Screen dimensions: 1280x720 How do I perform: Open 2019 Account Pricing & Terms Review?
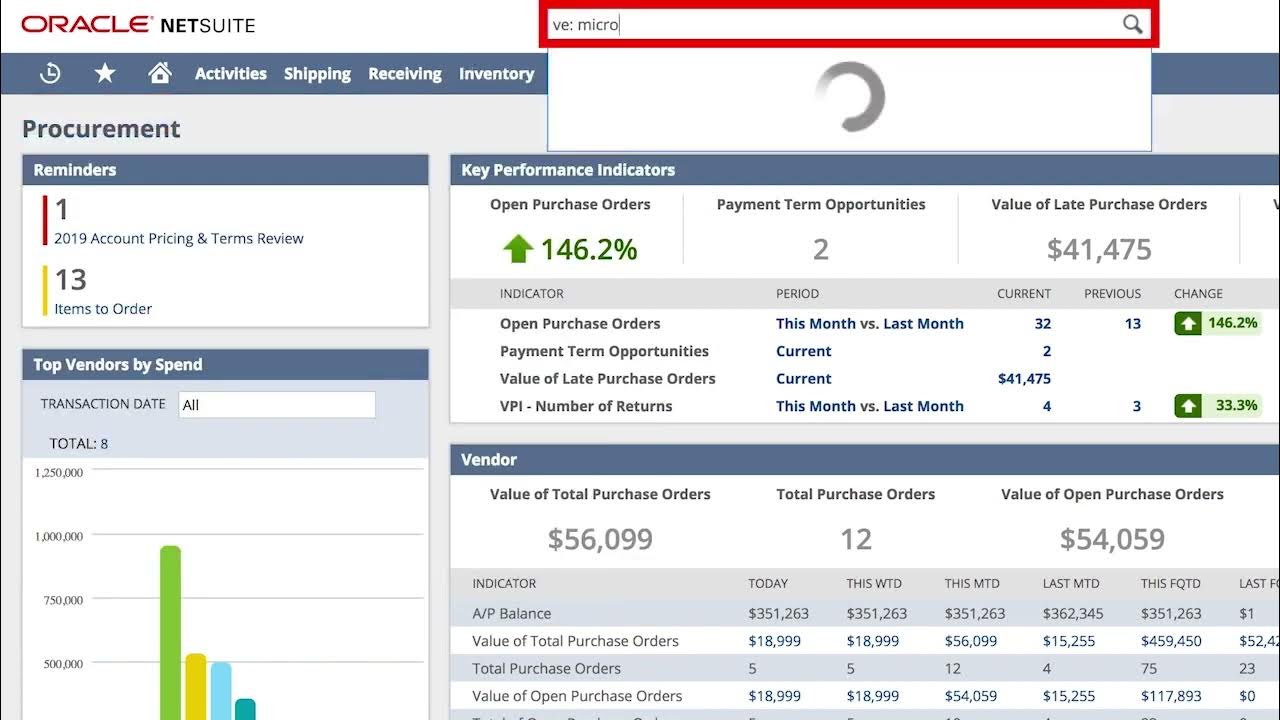pyautogui.click(x=178, y=239)
